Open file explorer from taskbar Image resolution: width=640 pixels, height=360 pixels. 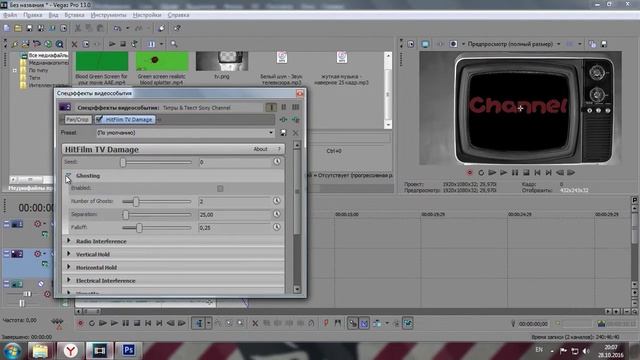tap(40, 350)
